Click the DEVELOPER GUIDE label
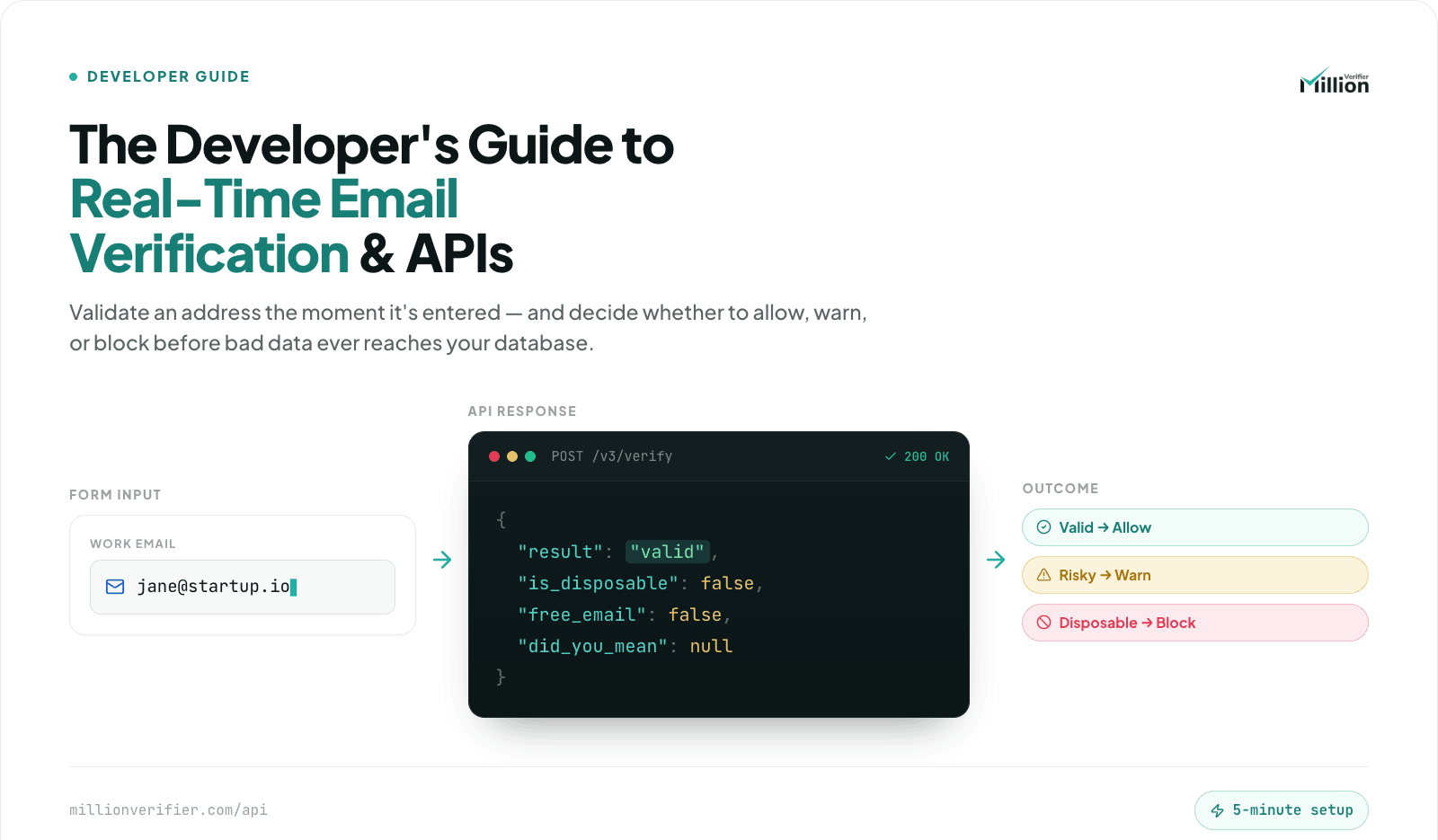Image resolution: width=1438 pixels, height=840 pixels. coord(168,77)
